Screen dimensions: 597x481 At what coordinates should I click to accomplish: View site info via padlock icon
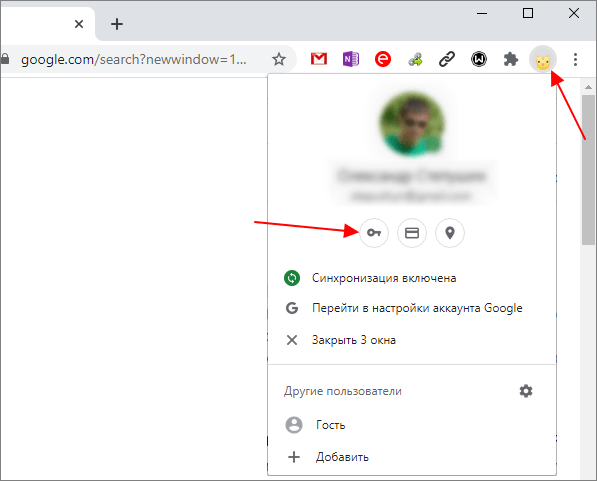tap(5, 59)
